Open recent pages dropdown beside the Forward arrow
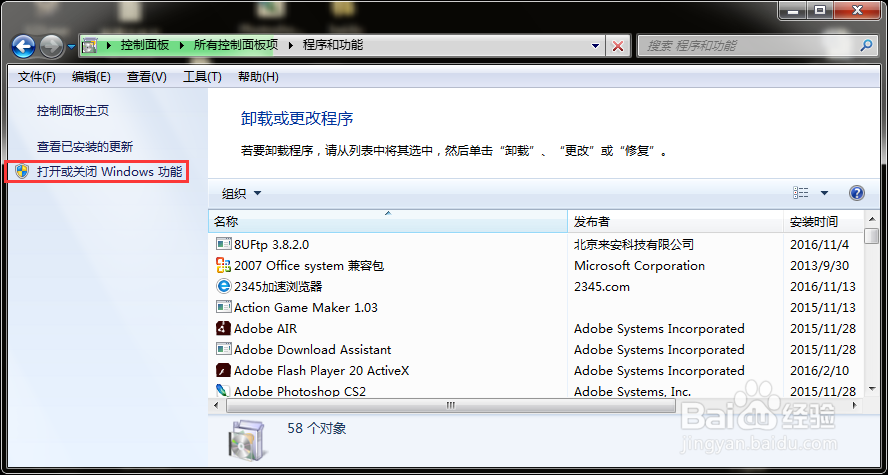 point(71,46)
